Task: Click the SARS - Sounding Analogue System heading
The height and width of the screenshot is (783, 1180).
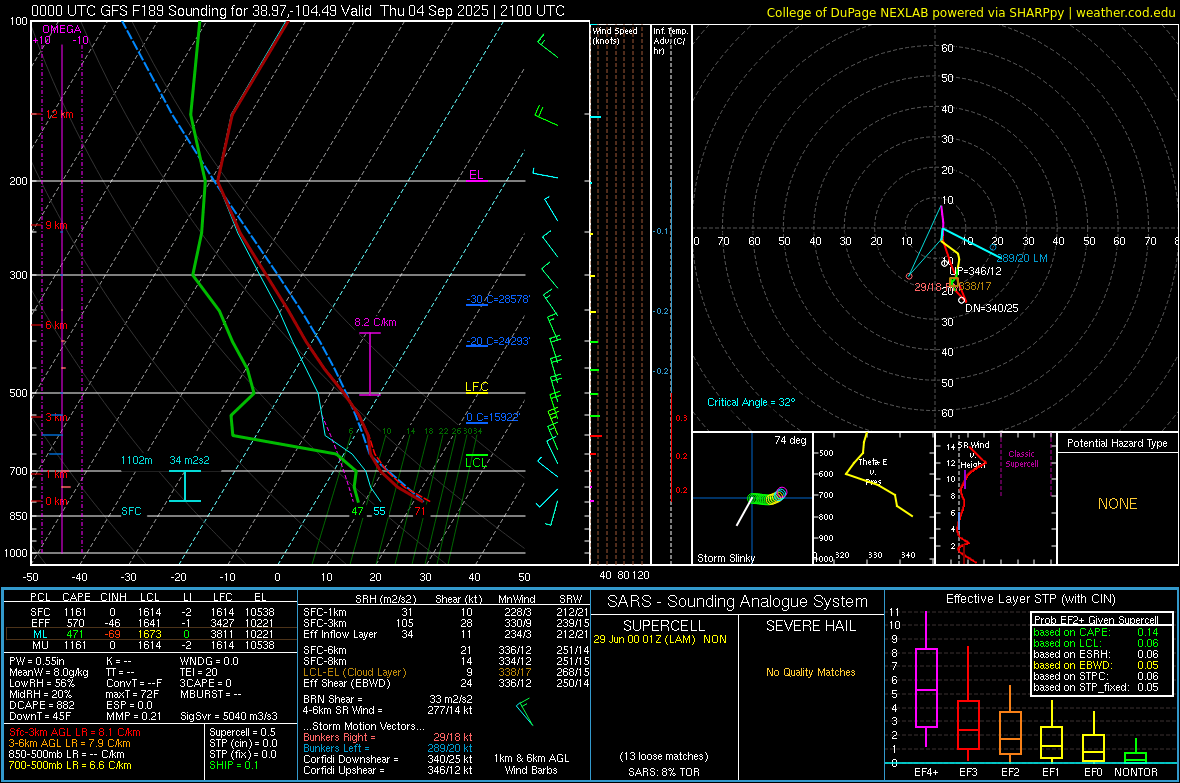Action: pyautogui.click(x=738, y=602)
